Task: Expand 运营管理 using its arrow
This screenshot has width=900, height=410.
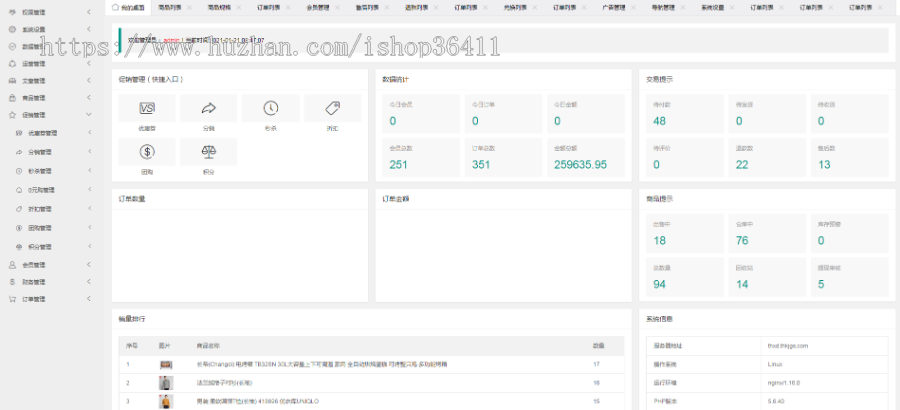Action: tap(88, 64)
